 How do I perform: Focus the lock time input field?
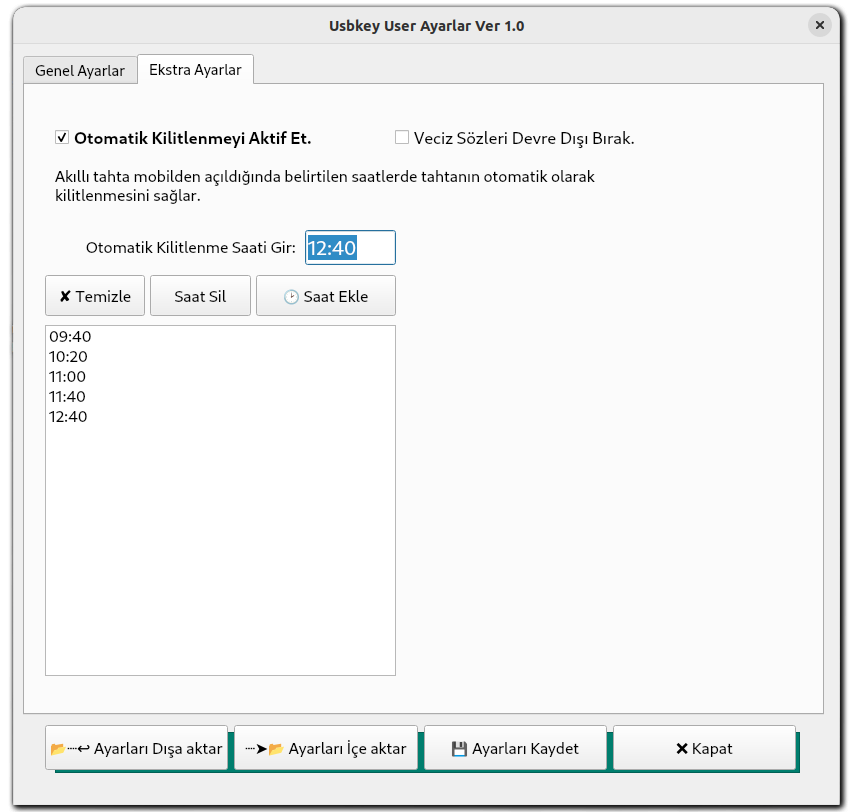pos(350,248)
